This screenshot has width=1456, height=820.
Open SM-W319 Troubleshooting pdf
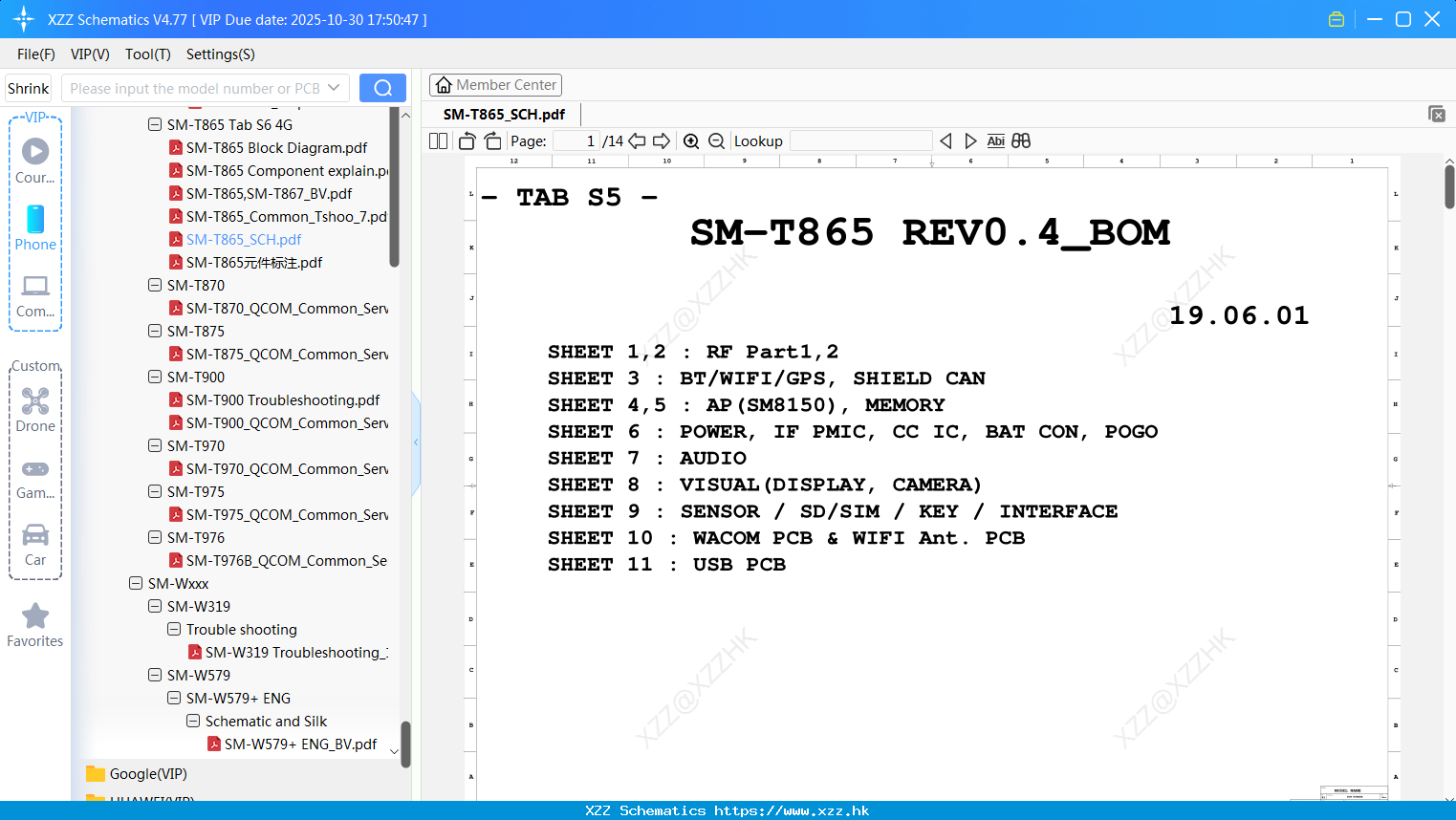coord(288,652)
